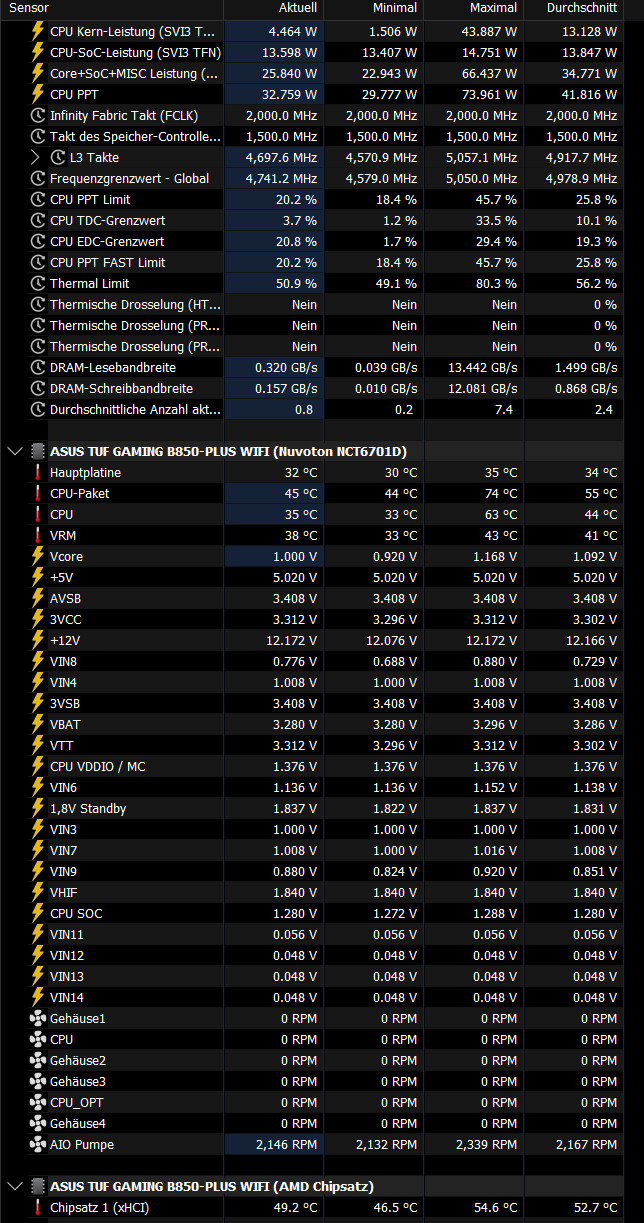The width and height of the screenshot is (644, 1223).
Task: Click the thermometer icon beside Chipsatz 1 (xHCI)
Action: coord(38,1207)
